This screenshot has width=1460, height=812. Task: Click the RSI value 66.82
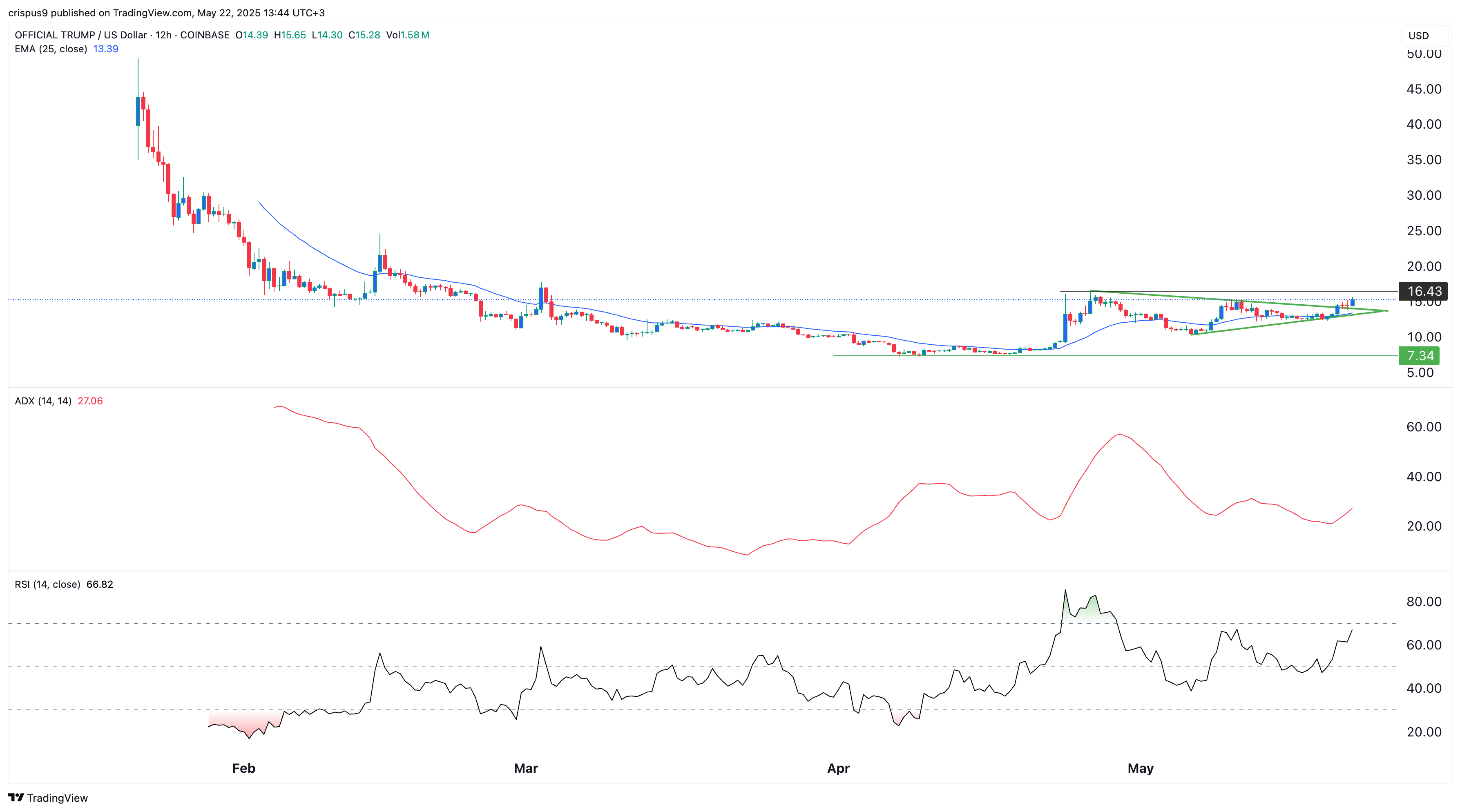(x=100, y=584)
